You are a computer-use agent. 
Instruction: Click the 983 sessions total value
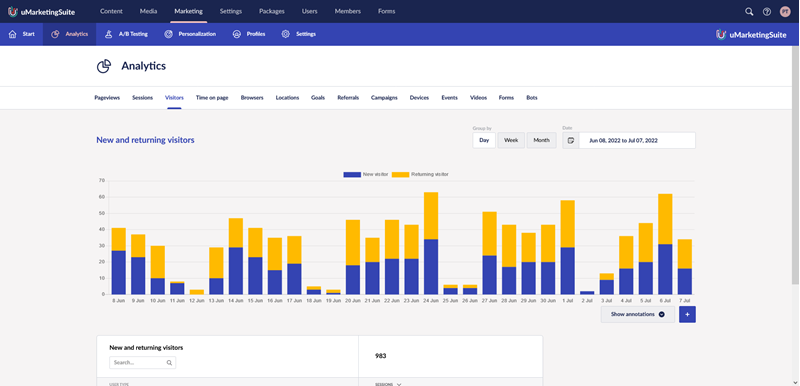381,356
